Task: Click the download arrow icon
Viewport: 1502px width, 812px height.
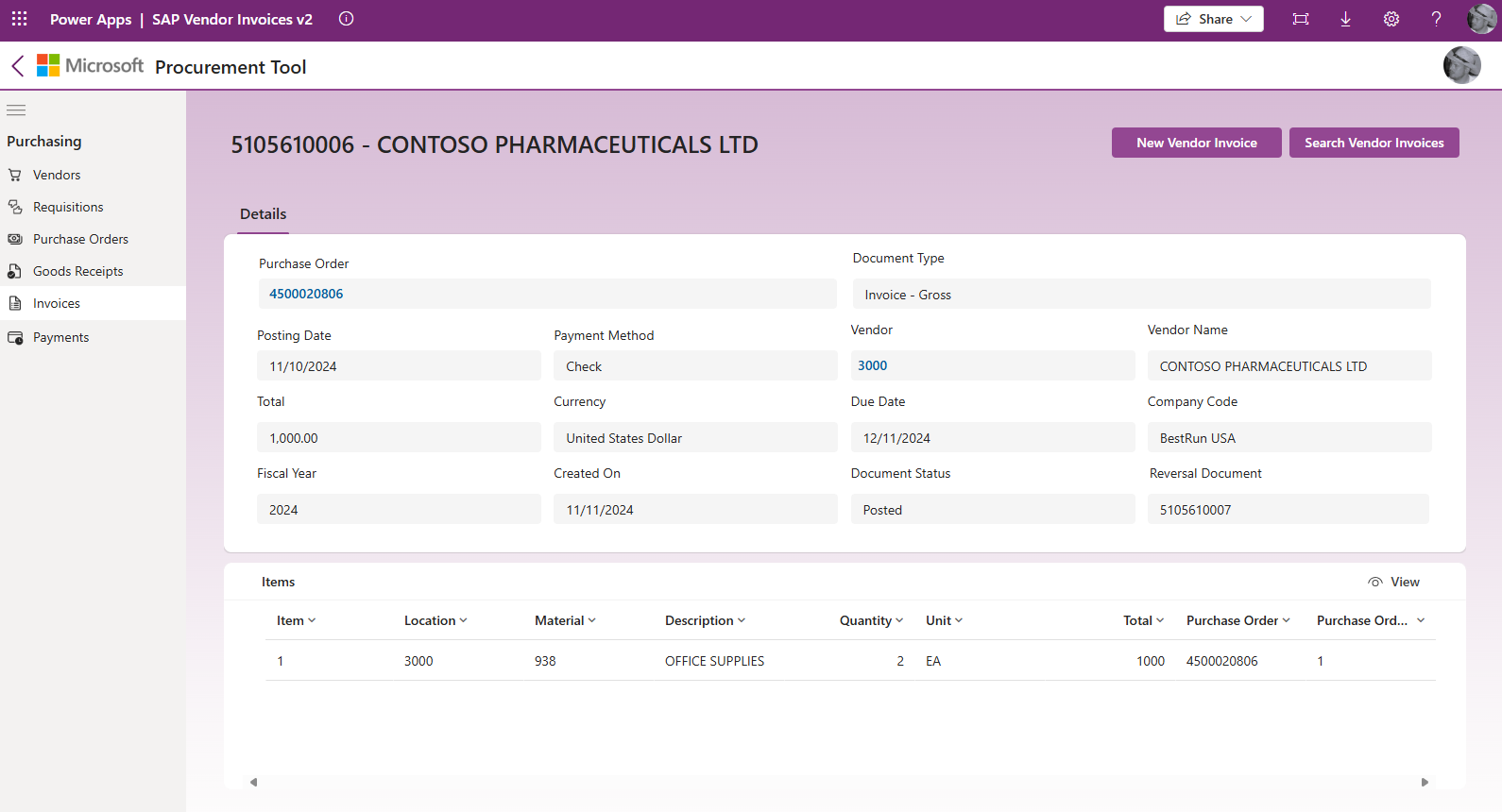Action: [x=1346, y=19]
